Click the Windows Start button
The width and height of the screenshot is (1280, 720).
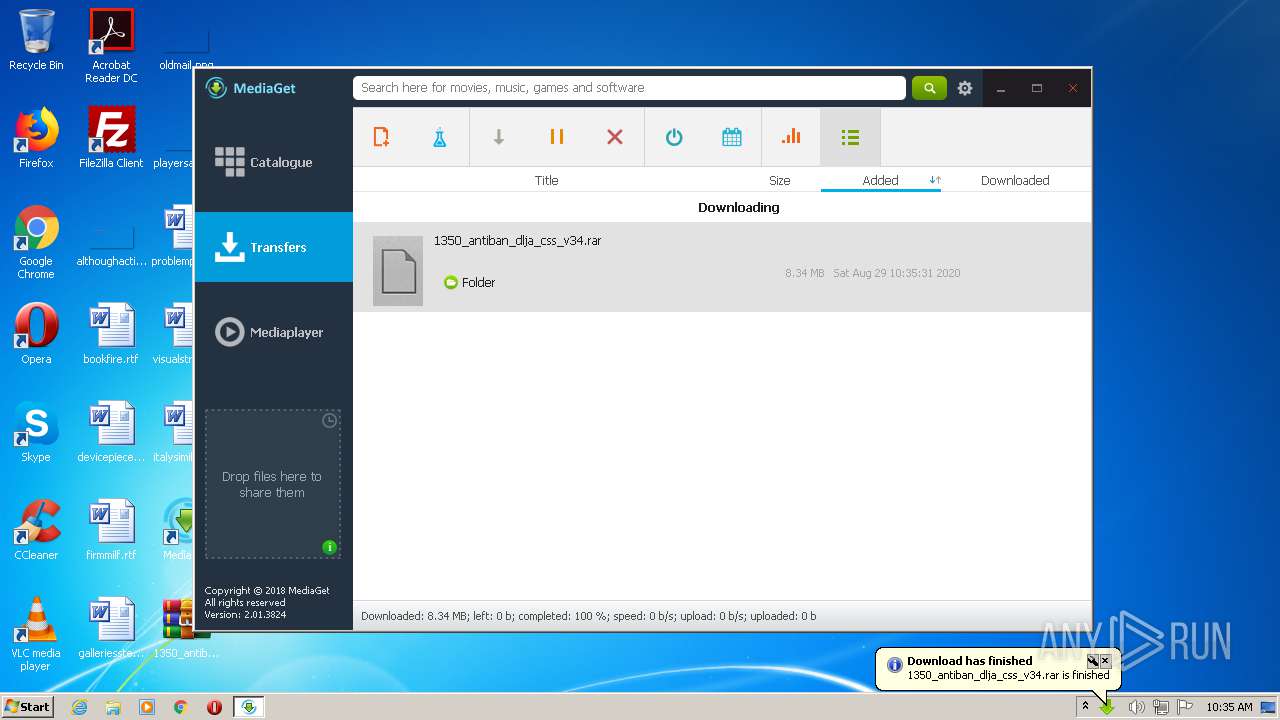(x=28, y=706)
